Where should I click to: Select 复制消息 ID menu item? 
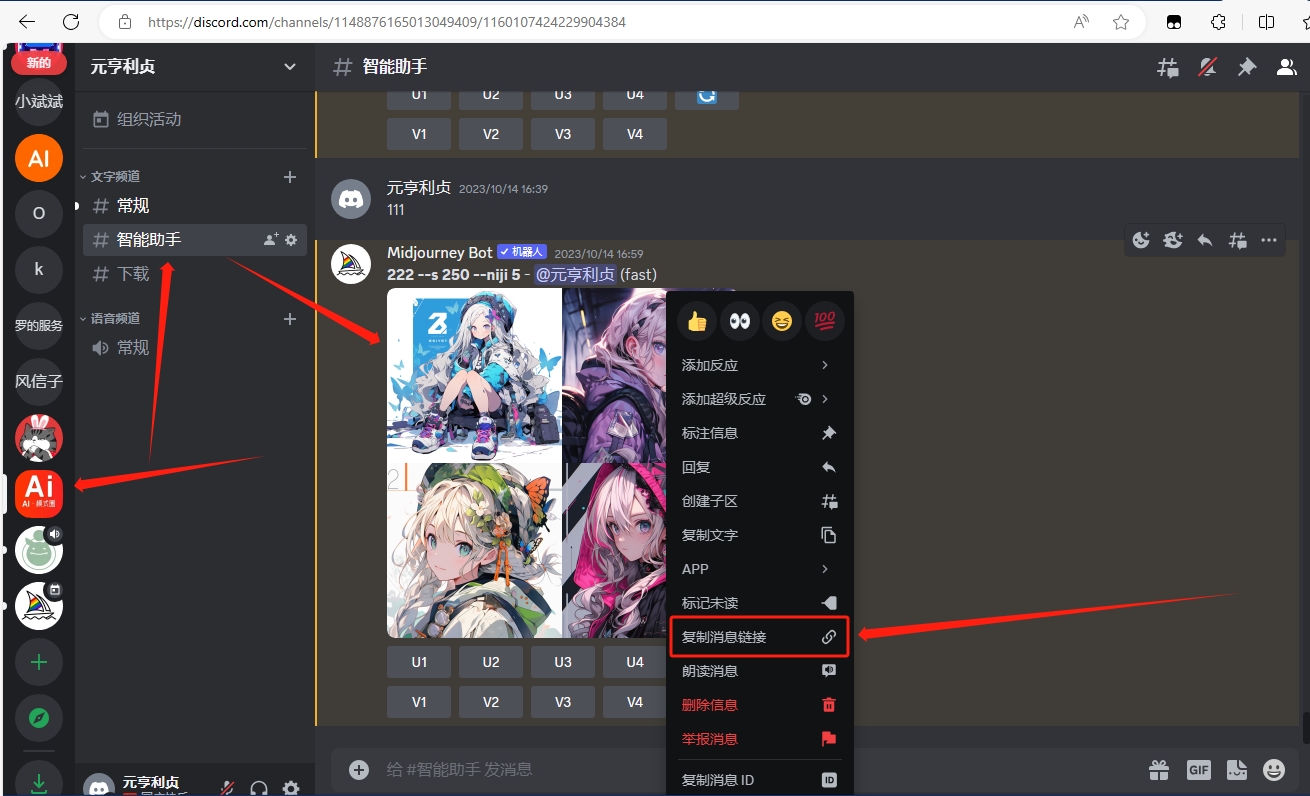760,780
